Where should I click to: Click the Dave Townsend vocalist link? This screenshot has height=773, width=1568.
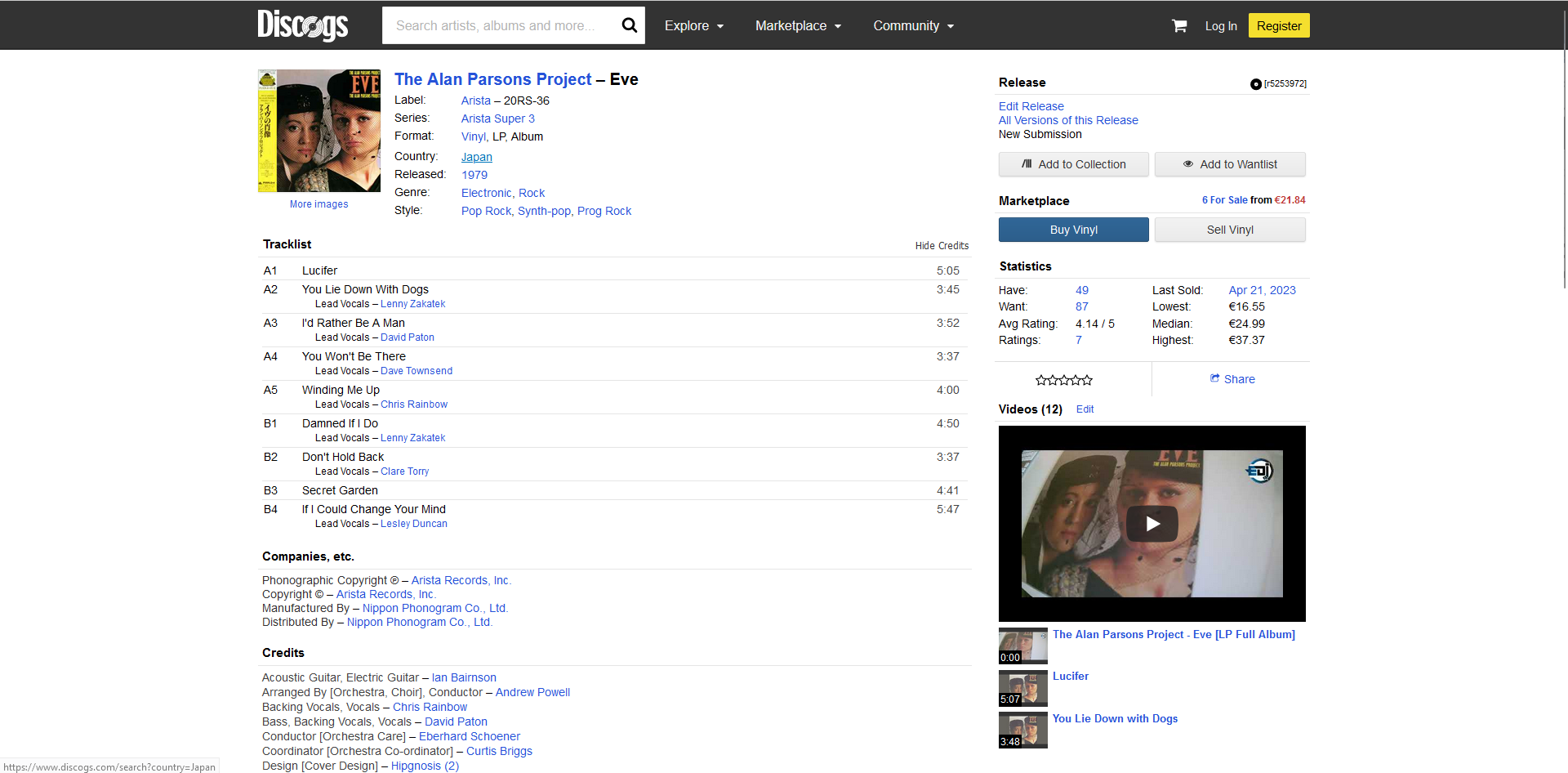416,371
